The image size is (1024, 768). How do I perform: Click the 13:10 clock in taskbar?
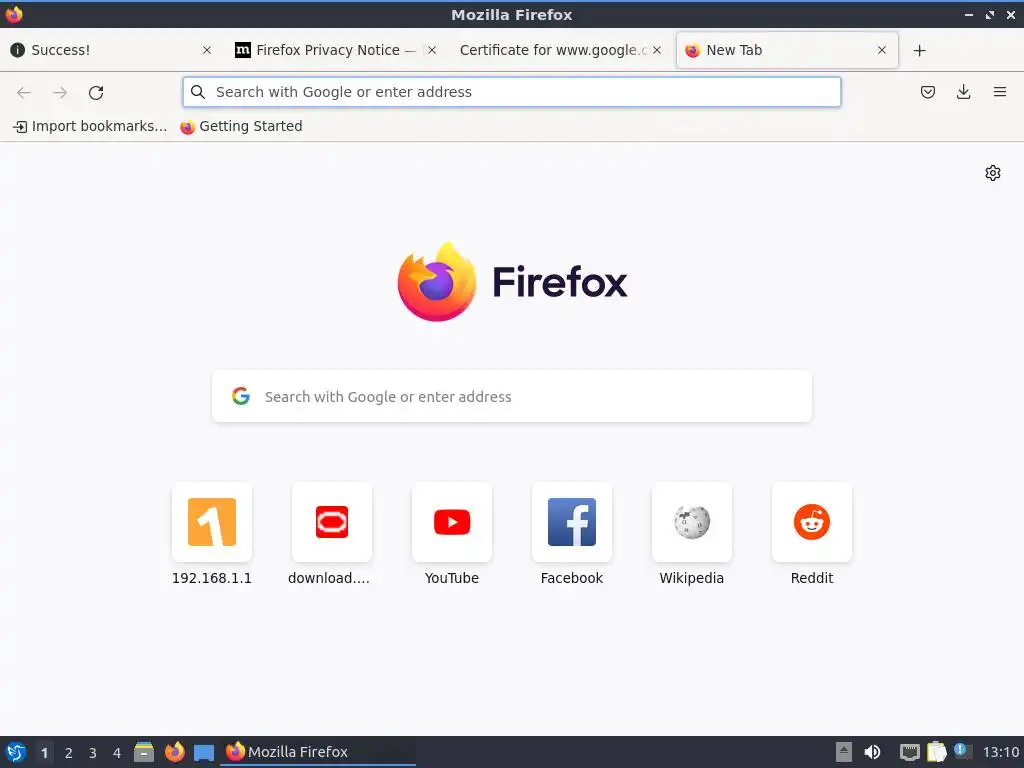(1000, 752)
